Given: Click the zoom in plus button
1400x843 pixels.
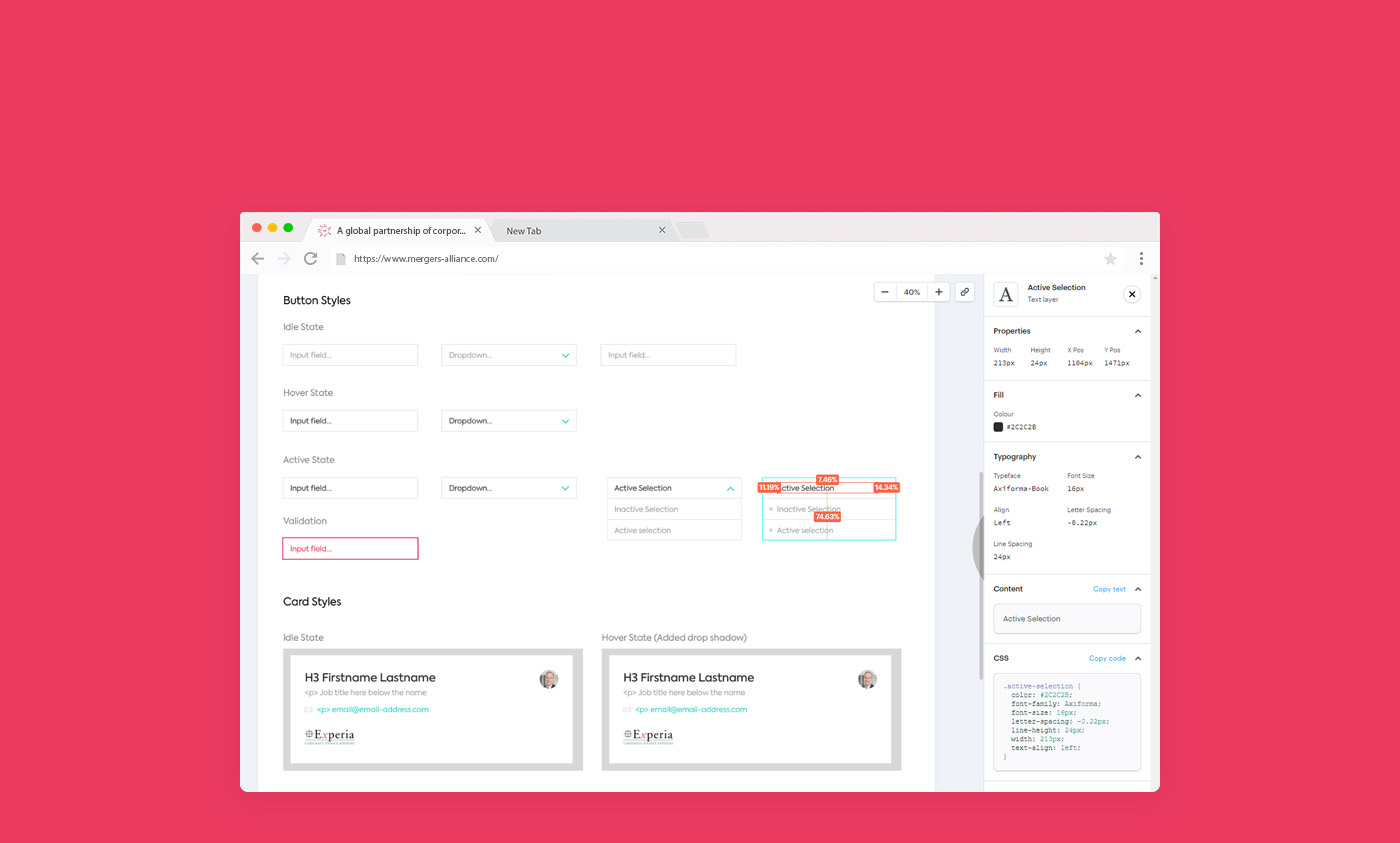Looking at the screenshot, I should [x=938, y=292].
